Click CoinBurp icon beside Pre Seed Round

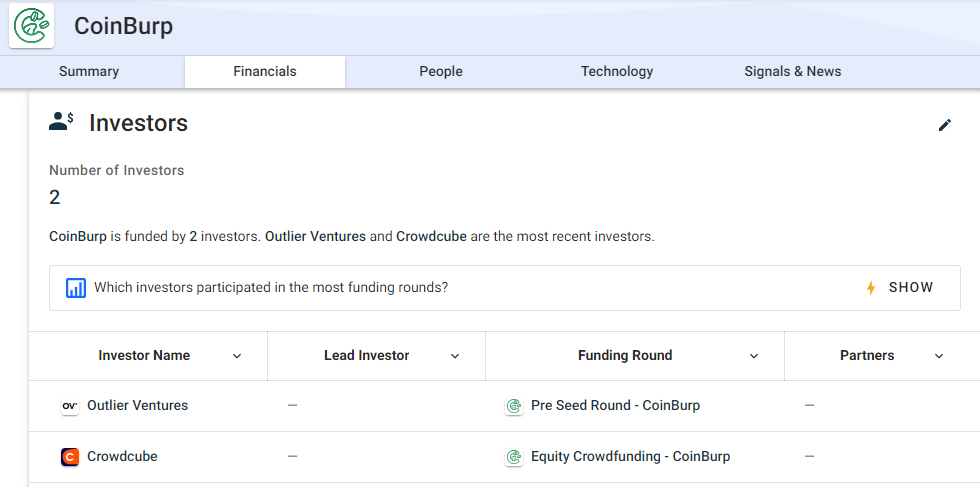click(x=514, y=406)
